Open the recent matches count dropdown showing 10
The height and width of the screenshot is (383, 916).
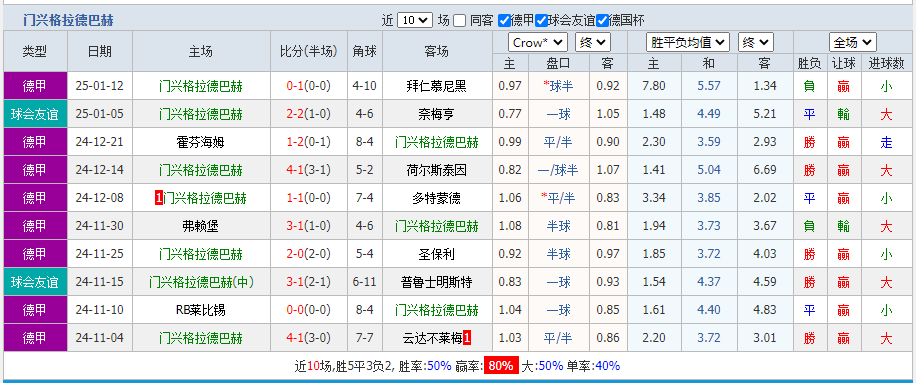point(415,20)
